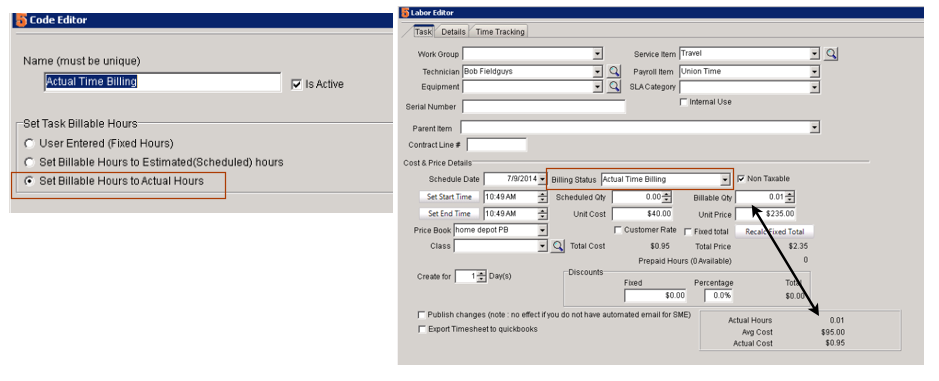The height and width of the screenshot is (381, 939).
Task: Uncheck the Is Active checkbox
Action: 296,84
